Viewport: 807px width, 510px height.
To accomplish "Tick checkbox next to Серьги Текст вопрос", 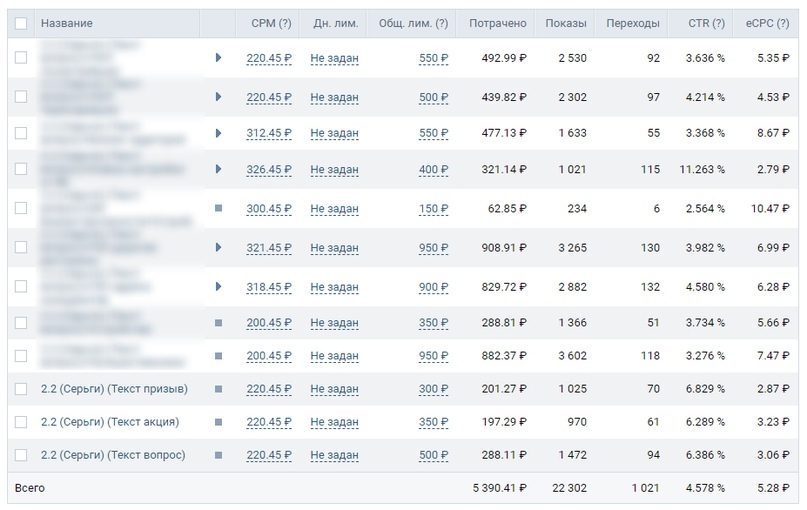I will coord(21,455).
